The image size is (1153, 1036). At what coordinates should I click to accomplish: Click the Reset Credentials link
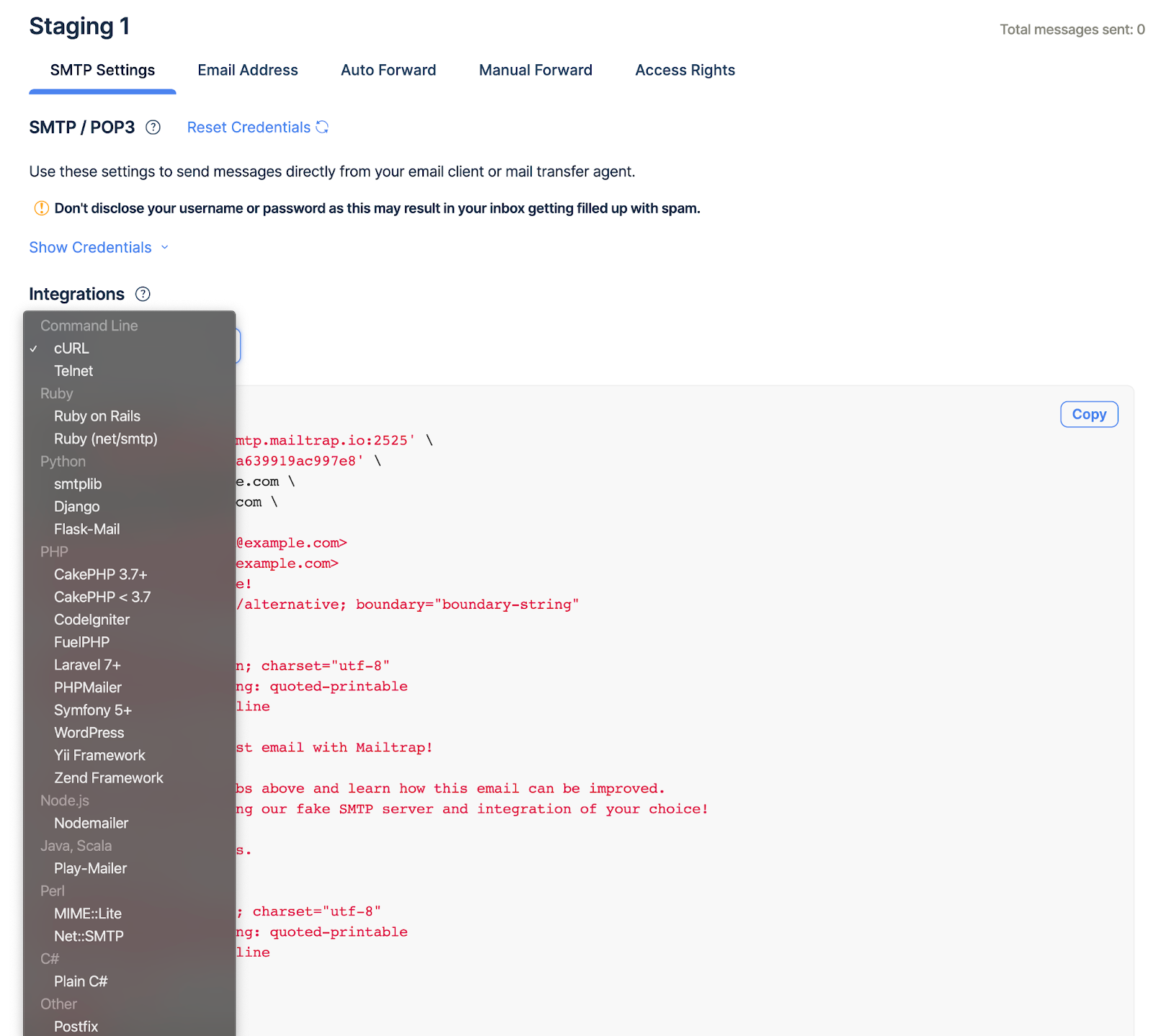249,128
